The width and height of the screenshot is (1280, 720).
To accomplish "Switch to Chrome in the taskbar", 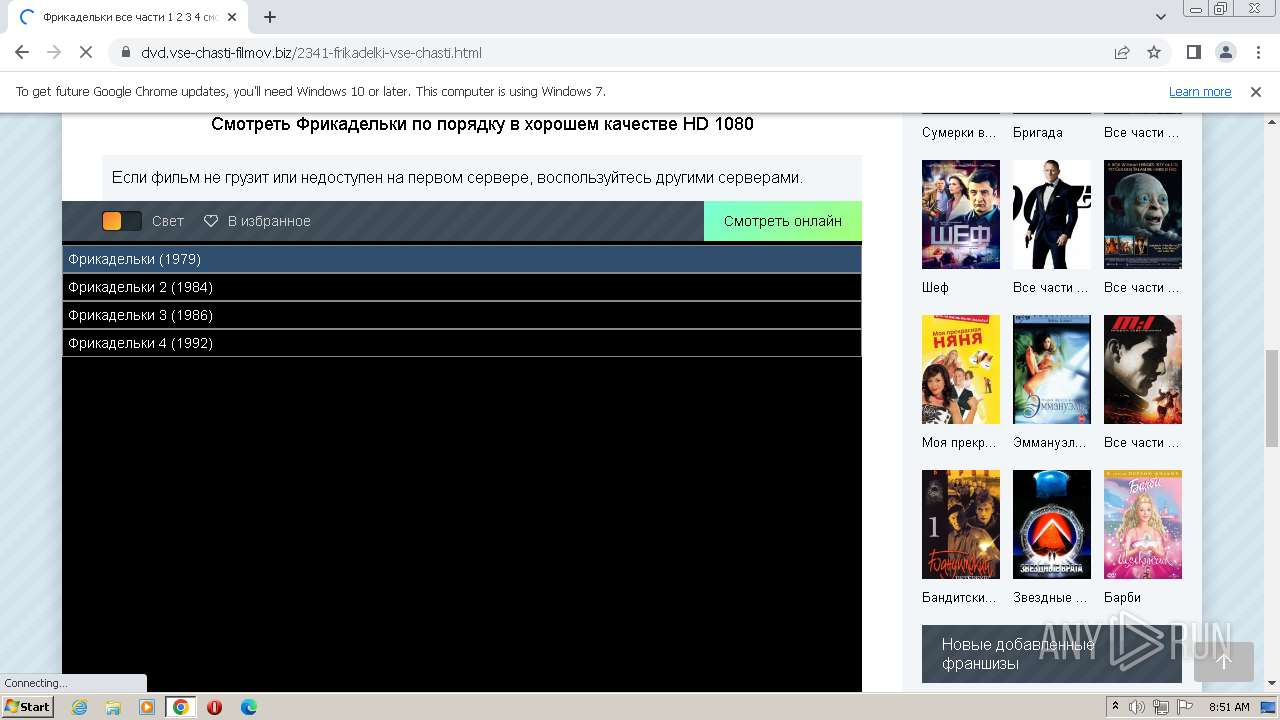I will (x=180, y=707).
